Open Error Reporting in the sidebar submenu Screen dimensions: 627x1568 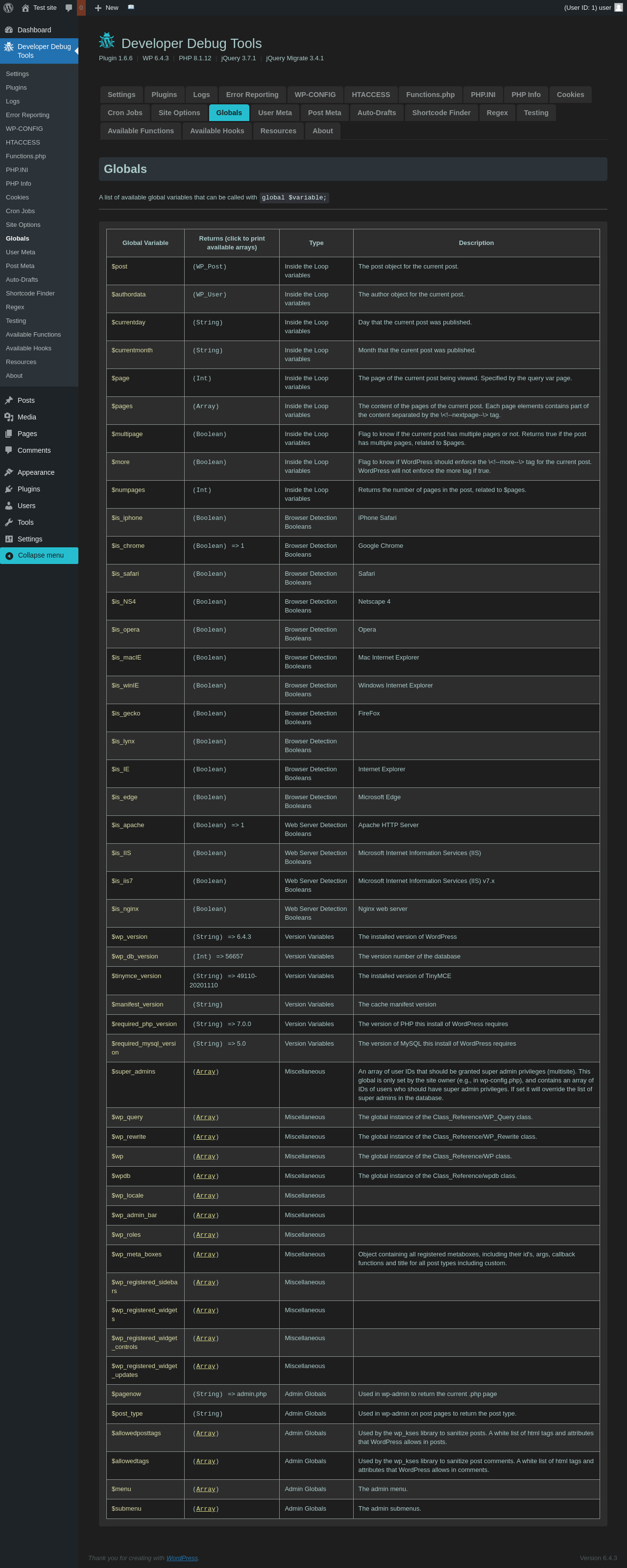27,115
